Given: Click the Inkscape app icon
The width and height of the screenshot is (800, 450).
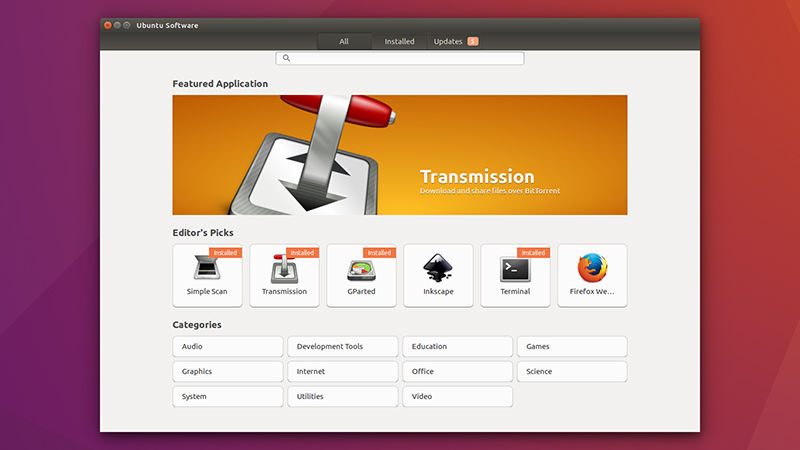Looking at the screenshot, I should (438, 269).
